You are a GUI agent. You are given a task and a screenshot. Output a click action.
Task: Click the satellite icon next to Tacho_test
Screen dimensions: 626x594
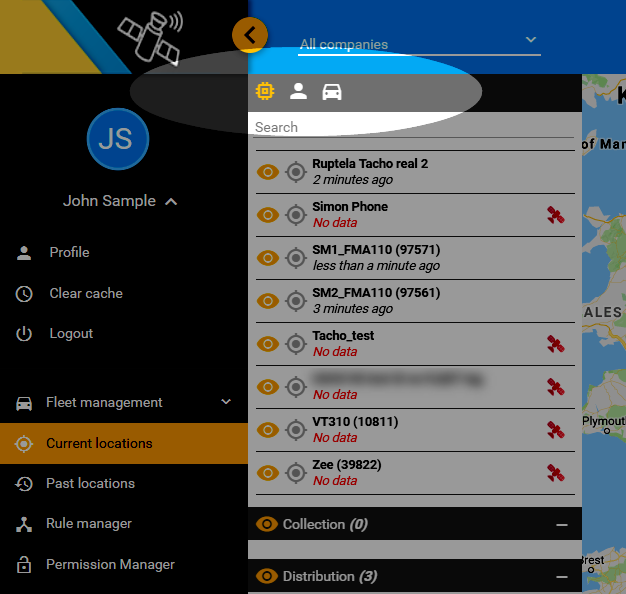click(x=555, y=344)
